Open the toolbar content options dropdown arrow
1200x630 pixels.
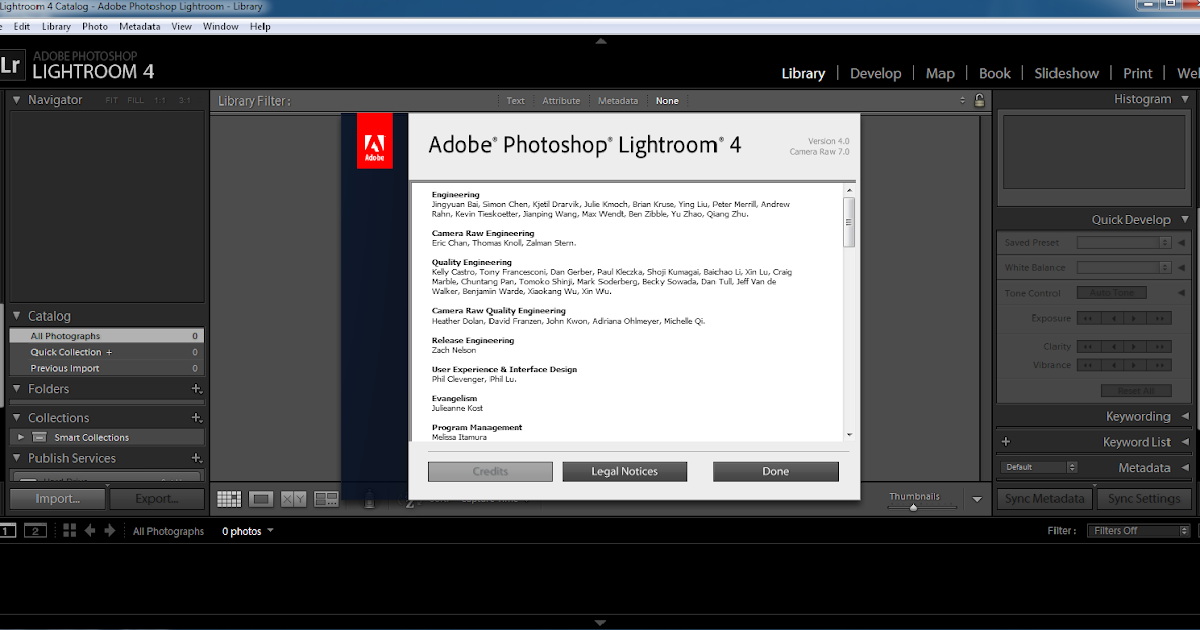[977, 499]
